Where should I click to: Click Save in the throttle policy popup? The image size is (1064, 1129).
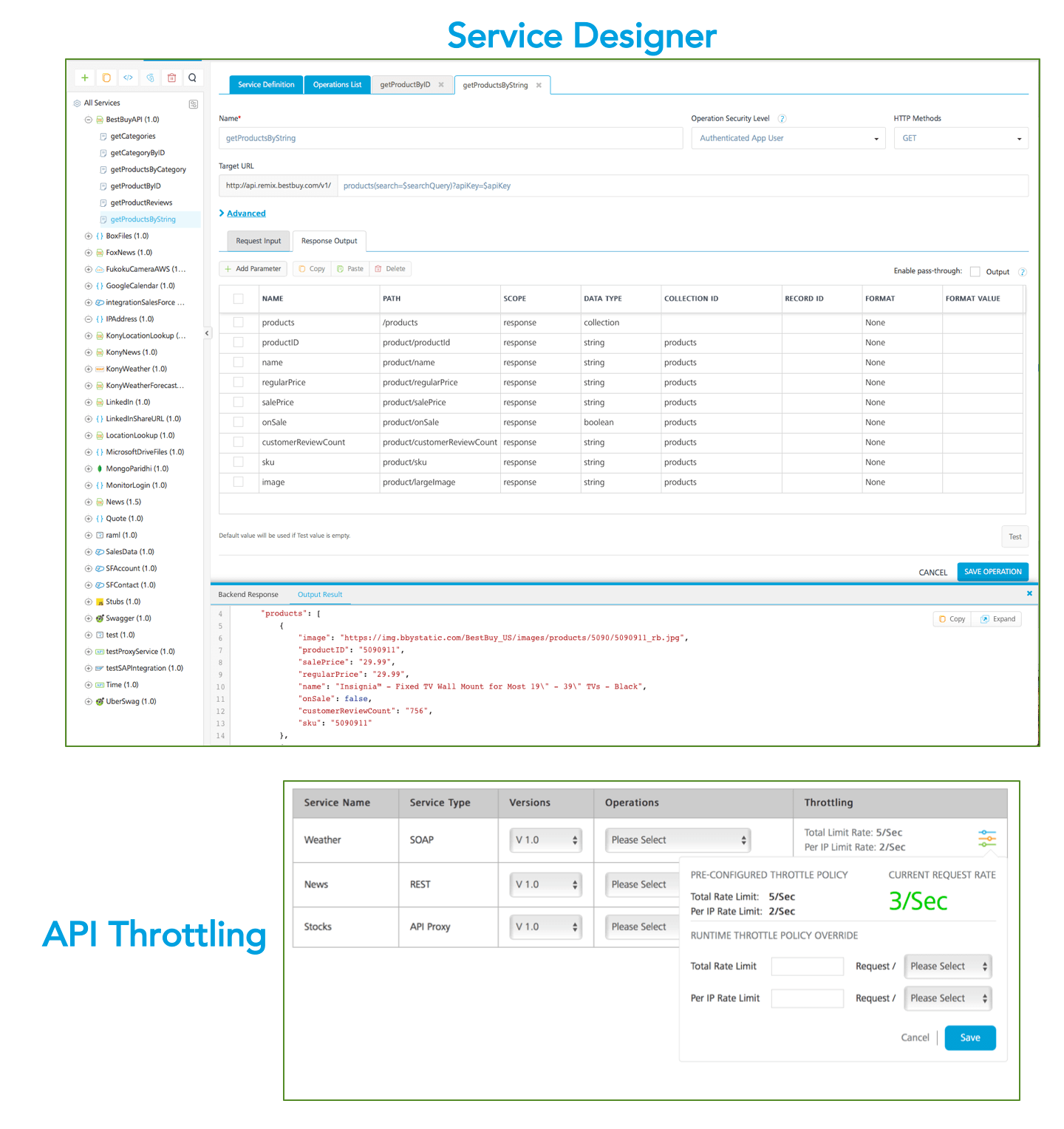pyautogui.click(x=970, y=1038)
